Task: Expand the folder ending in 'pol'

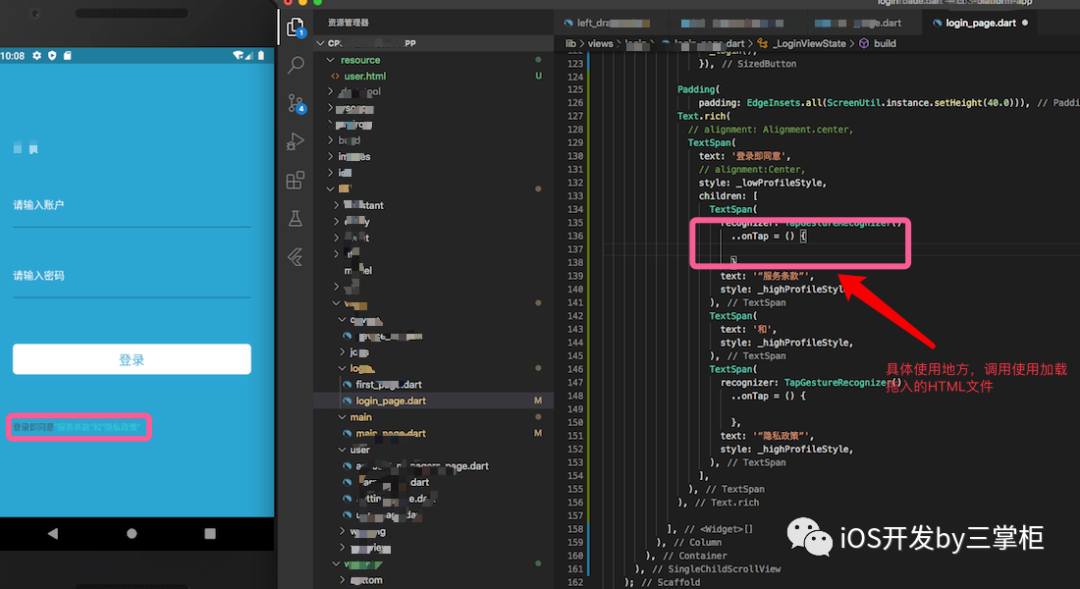Action: (330, 92)
